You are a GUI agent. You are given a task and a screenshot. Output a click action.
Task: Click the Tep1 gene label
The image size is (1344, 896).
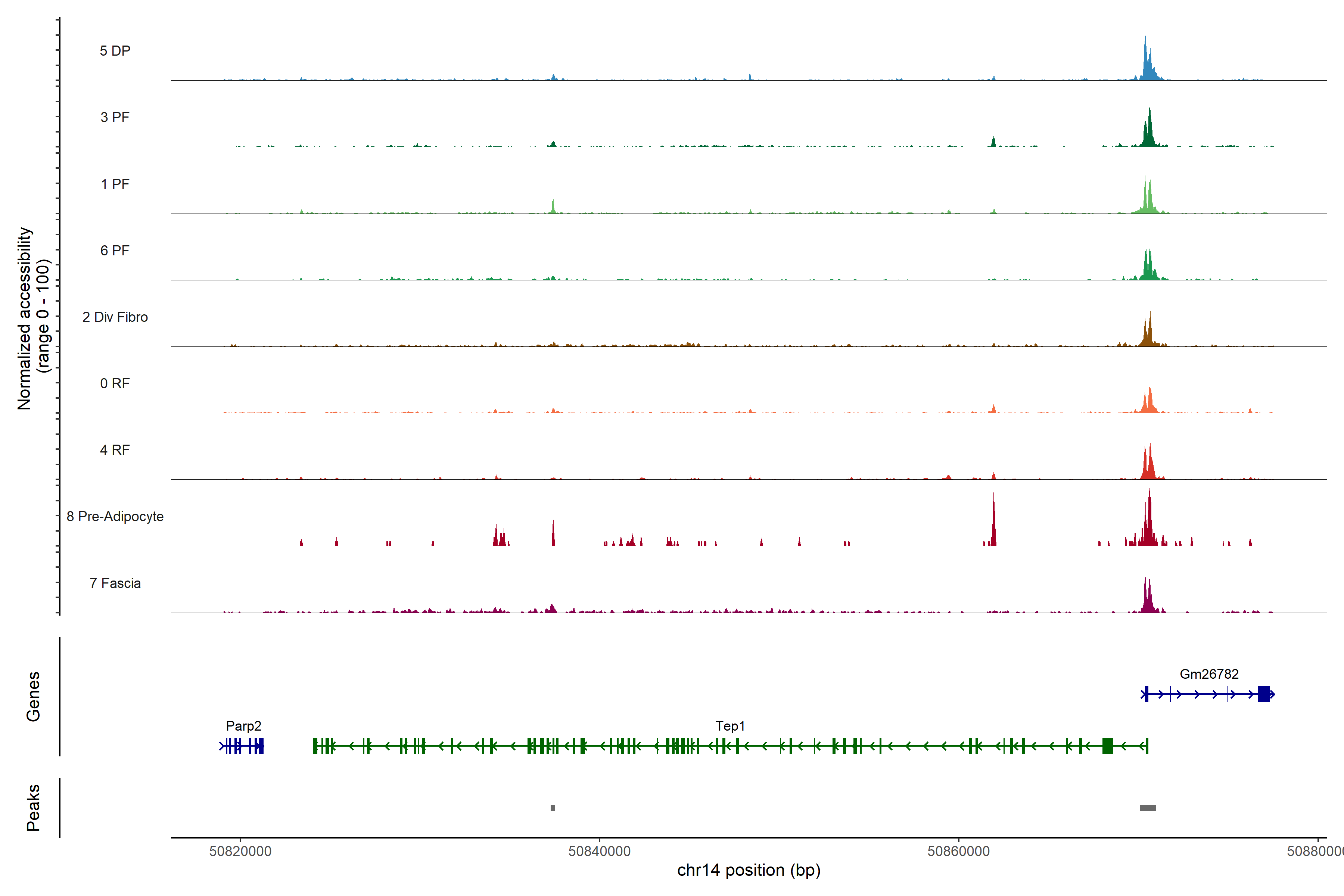click(x=730, y=726)
